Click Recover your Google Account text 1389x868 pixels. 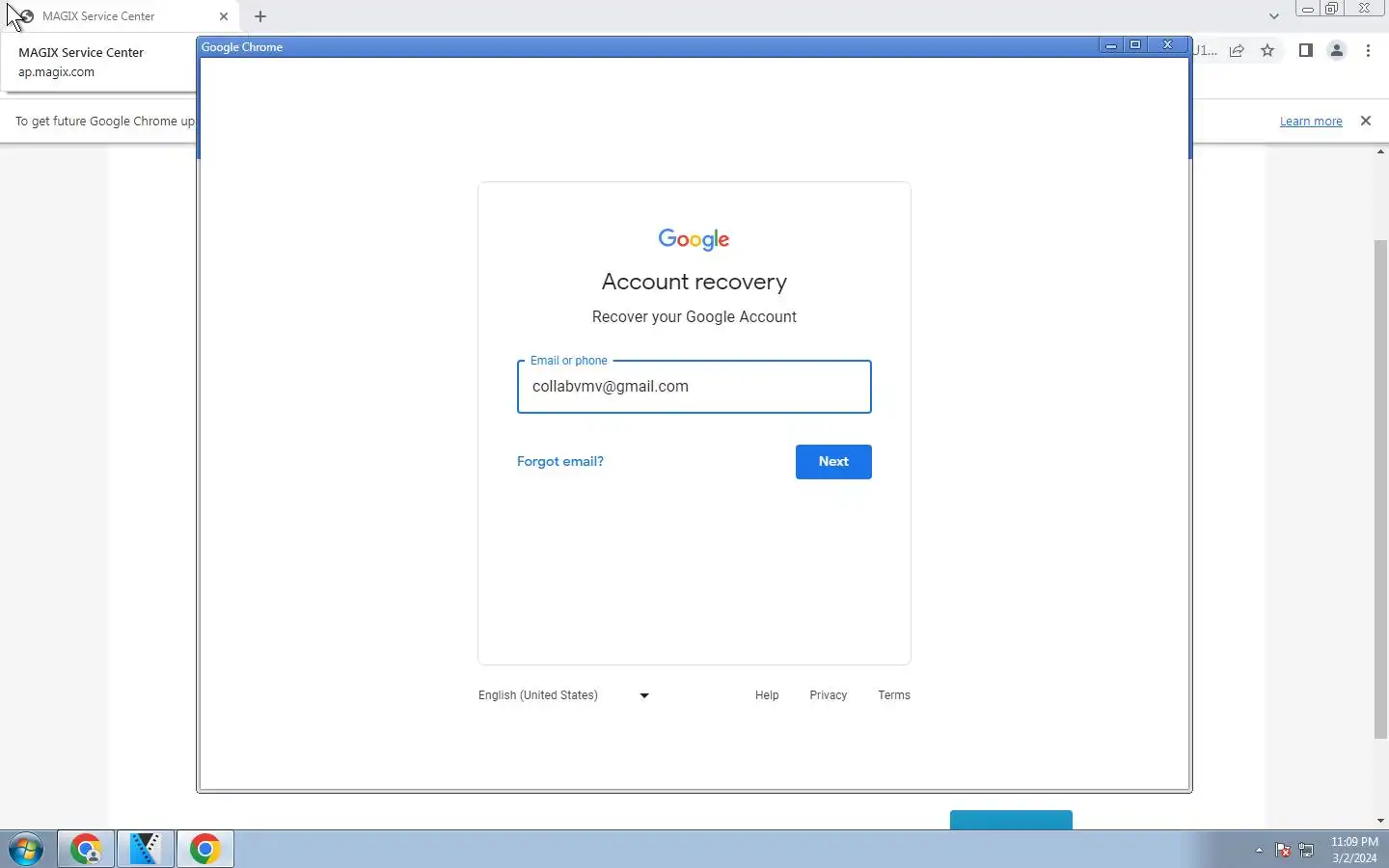pyautogui.click(x=694, y=316)
